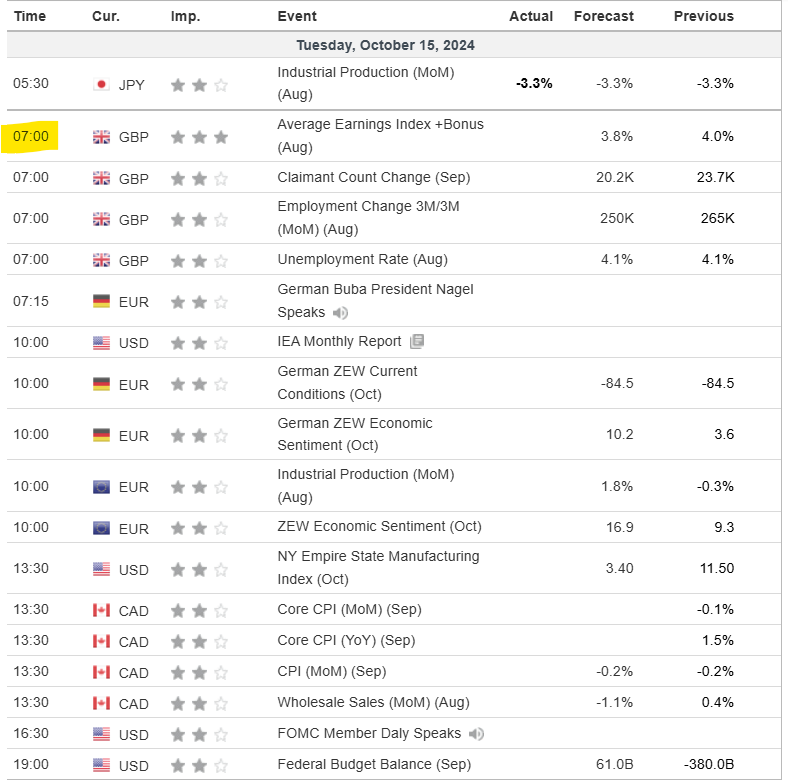Open the Core CPI (YoY) (Sep) event
788x784 pixels.
(x=345, y=640)
